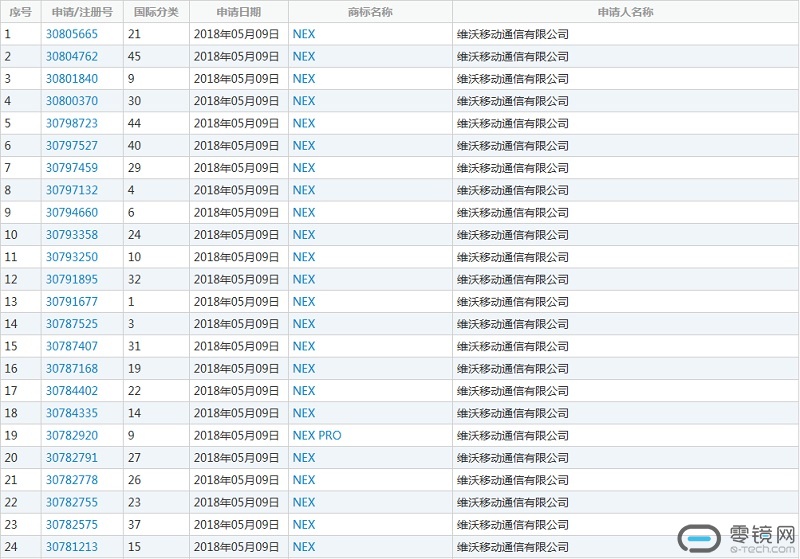Image resolution: width=800 pixels, height=559 pixels.
Task: Select class cell 40 in row 6
Action: [156, 146]
